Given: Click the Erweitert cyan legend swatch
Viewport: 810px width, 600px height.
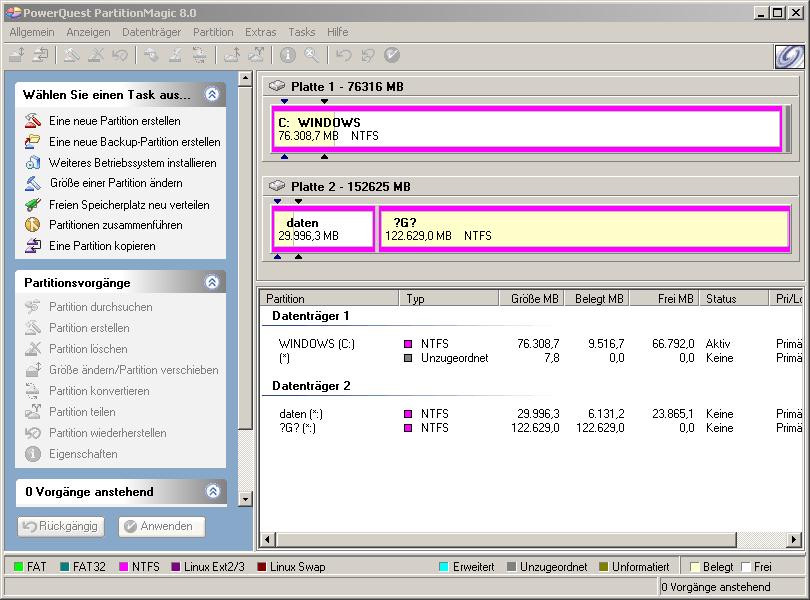Looking at the screenshot, I should pyautogui.click(x=443, y=567).
